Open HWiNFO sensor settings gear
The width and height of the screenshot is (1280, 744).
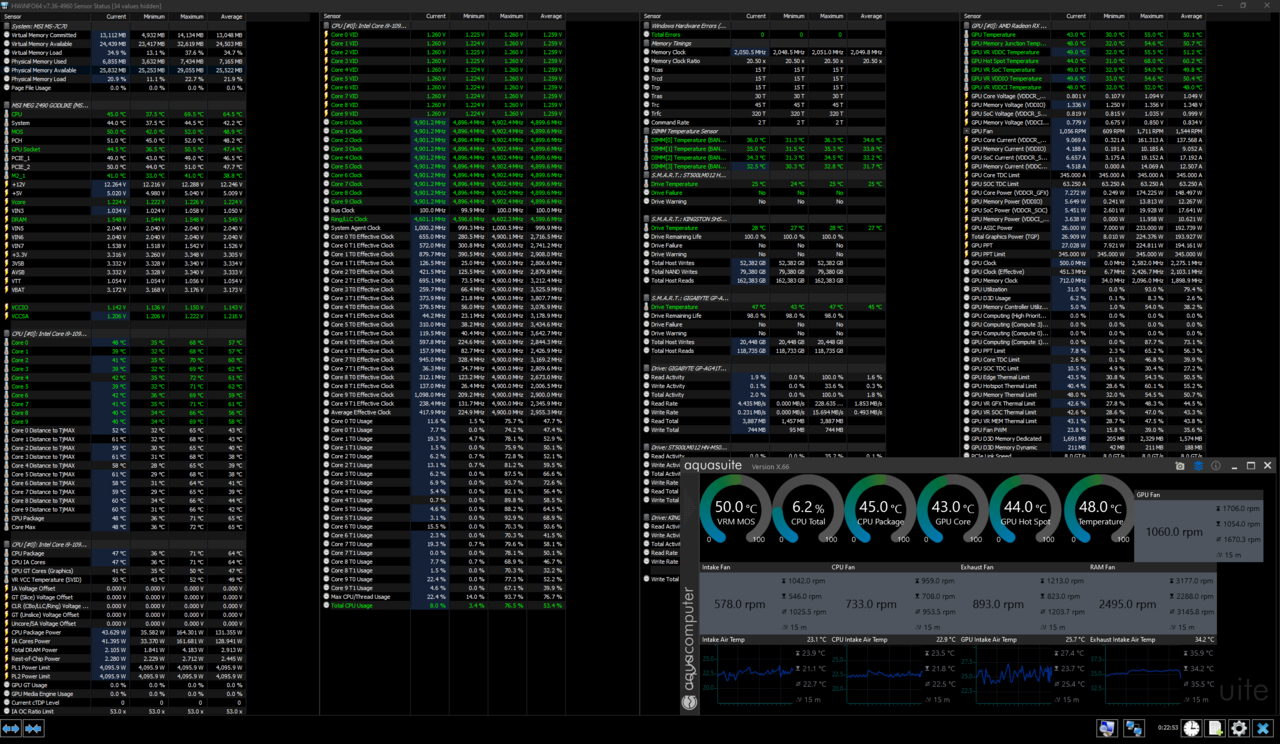[1239, 729]
